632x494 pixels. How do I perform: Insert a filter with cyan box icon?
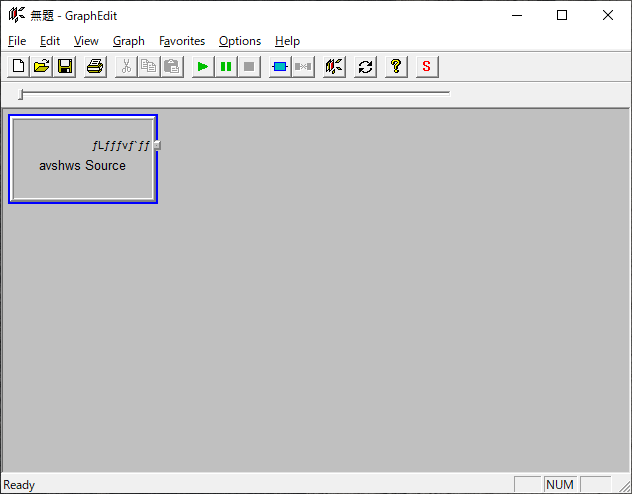point(280,66)
